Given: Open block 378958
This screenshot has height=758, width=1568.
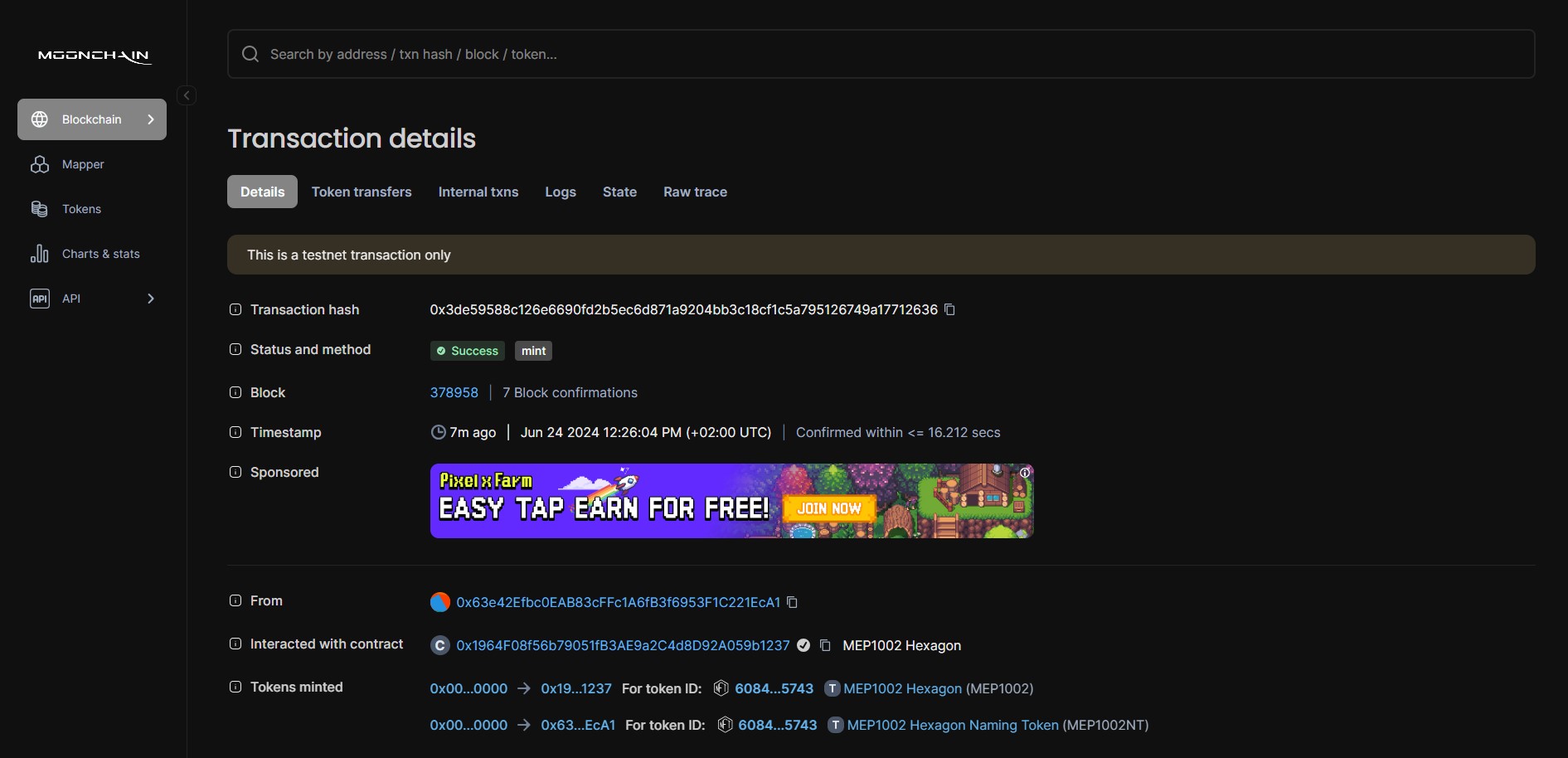Looking at the screenshot, I should [x=454, y=392].
